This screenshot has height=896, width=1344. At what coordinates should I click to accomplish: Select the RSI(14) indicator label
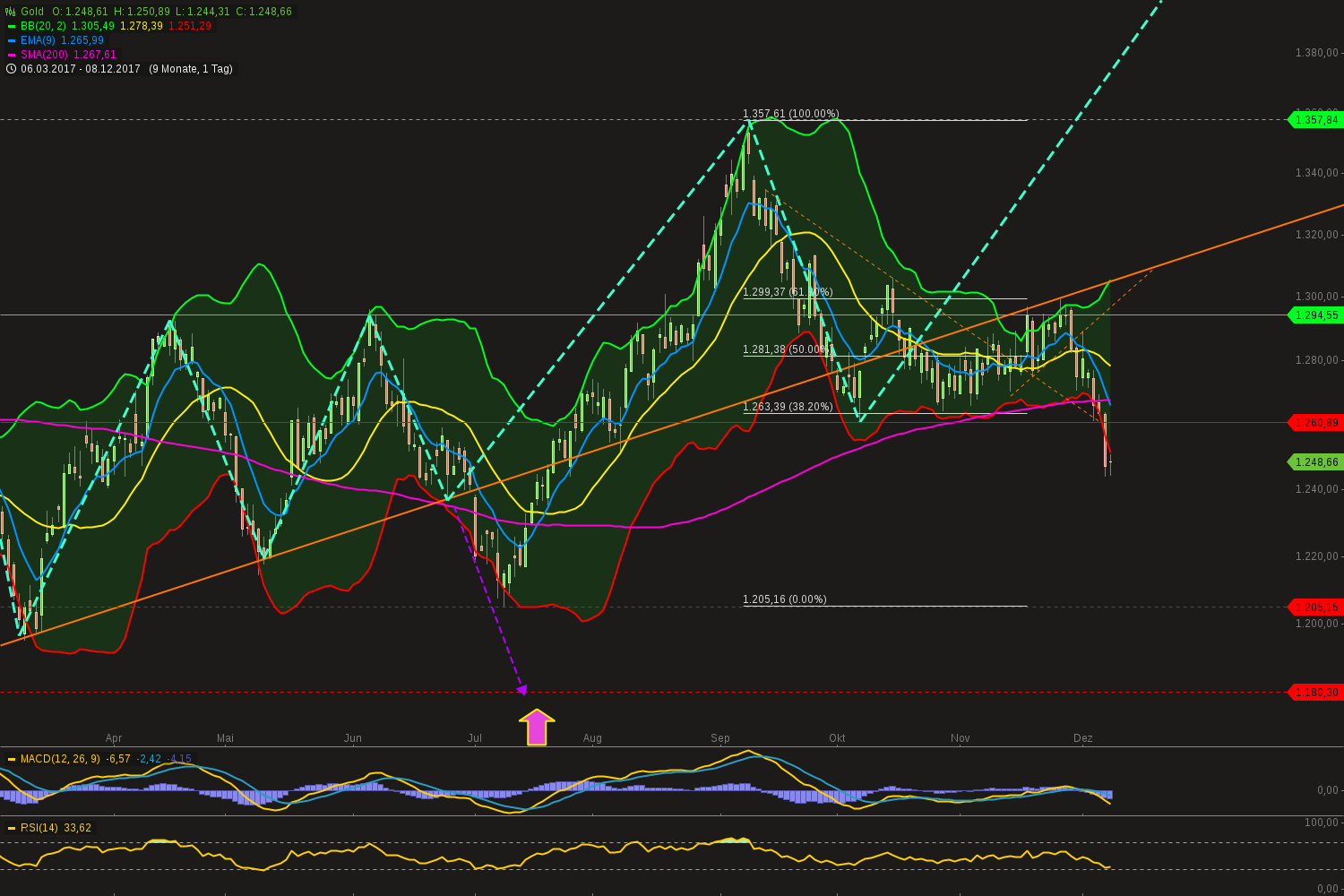coord(39,828)
